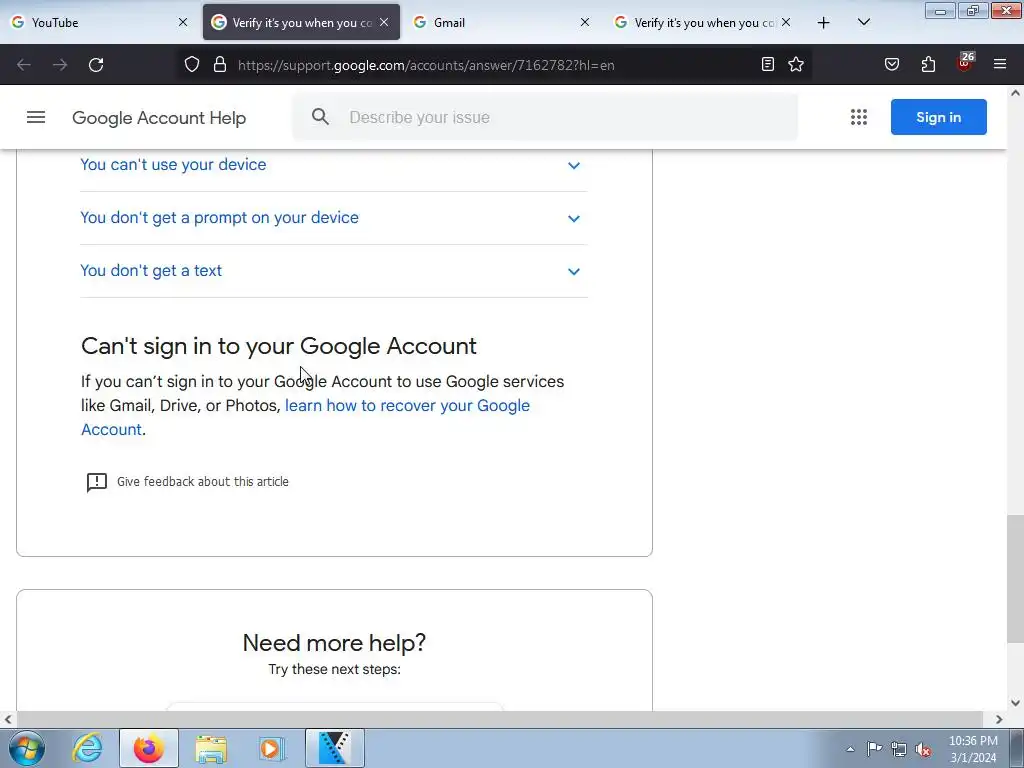
Task: Open Action Center flag icon
Action: (874, 749)
